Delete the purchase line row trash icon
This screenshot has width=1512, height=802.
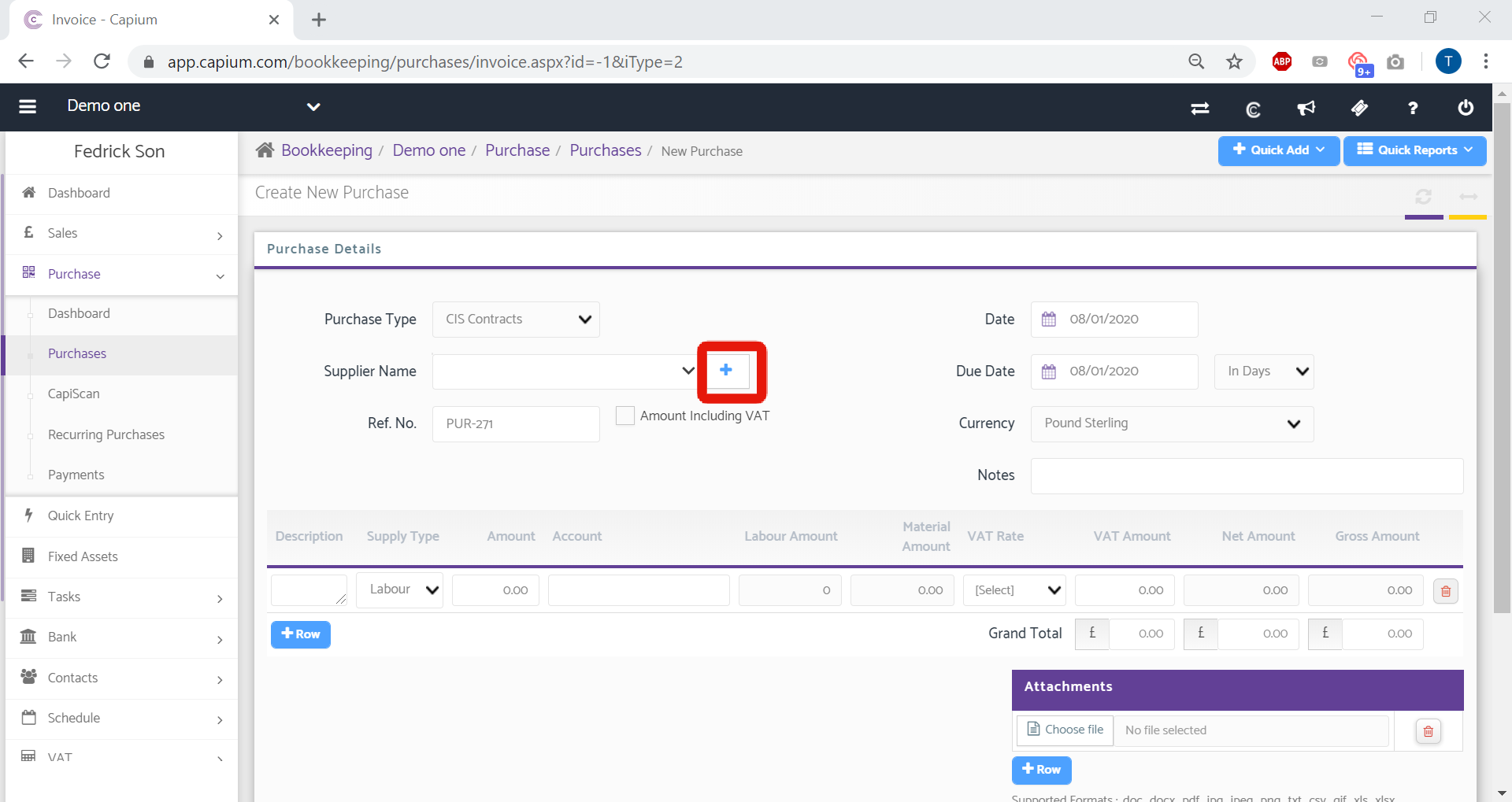[x=1446, y=591]
